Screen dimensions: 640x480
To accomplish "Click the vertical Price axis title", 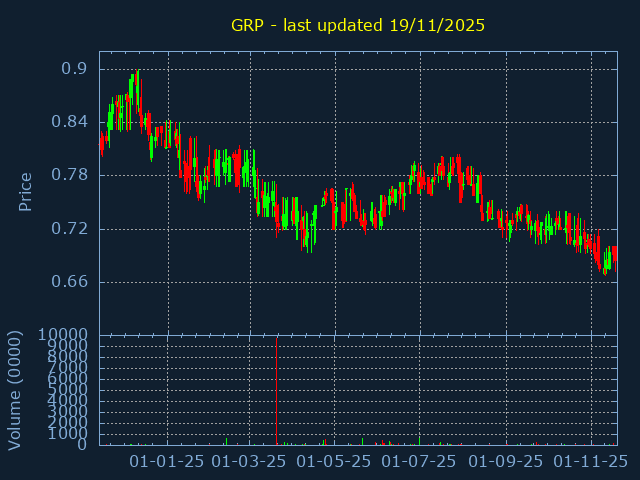I will (26, 191).
